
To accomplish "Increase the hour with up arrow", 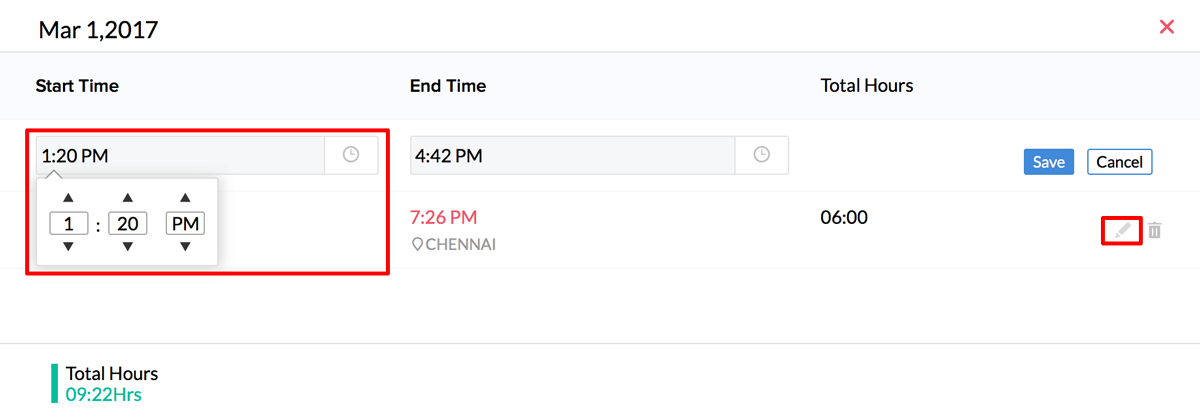I will [68, 198].
